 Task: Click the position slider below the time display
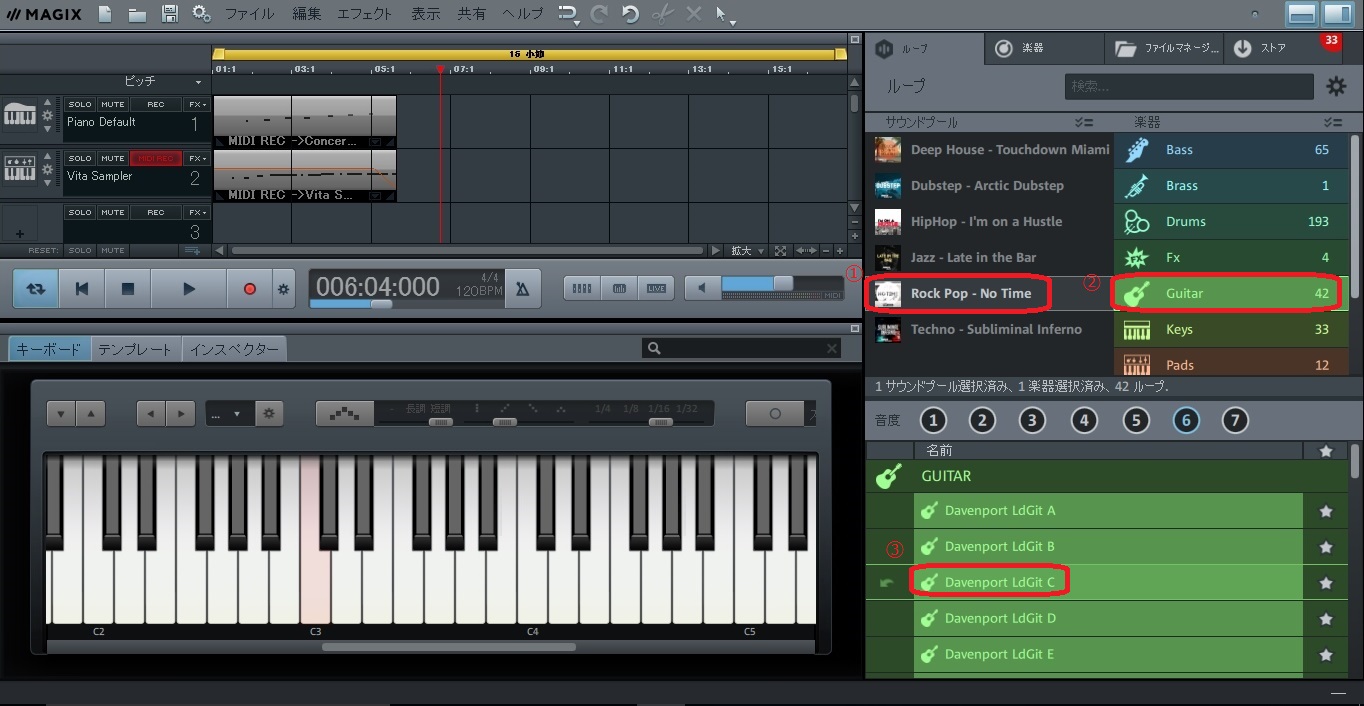381,304
